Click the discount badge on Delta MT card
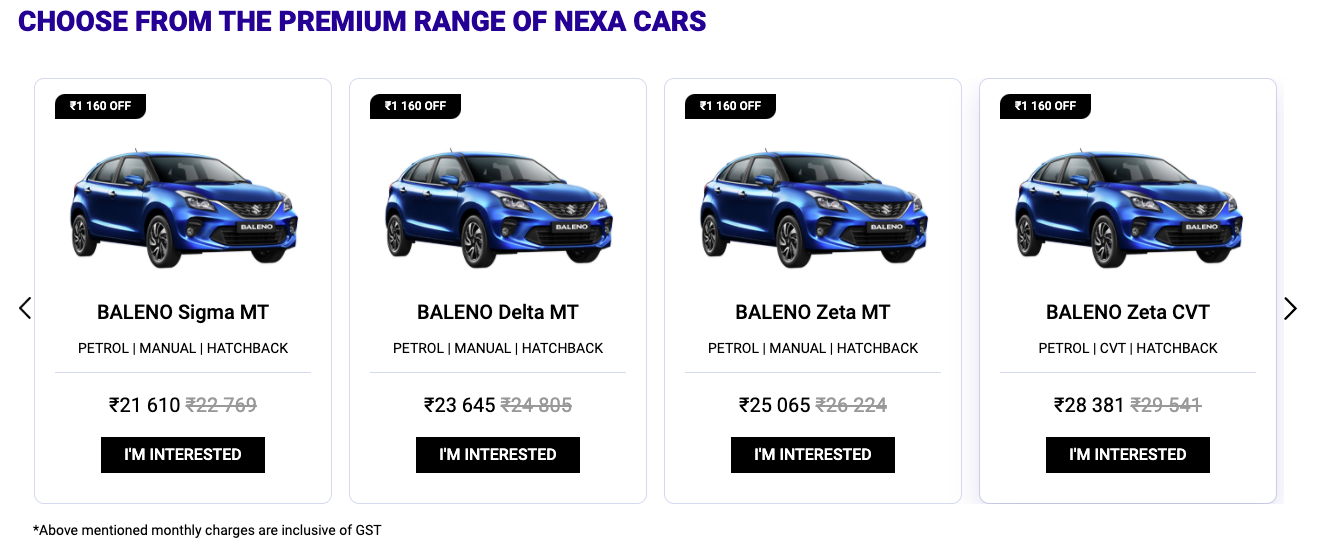Viewport: 1329px width, 553px height. [x=415, y=106]
